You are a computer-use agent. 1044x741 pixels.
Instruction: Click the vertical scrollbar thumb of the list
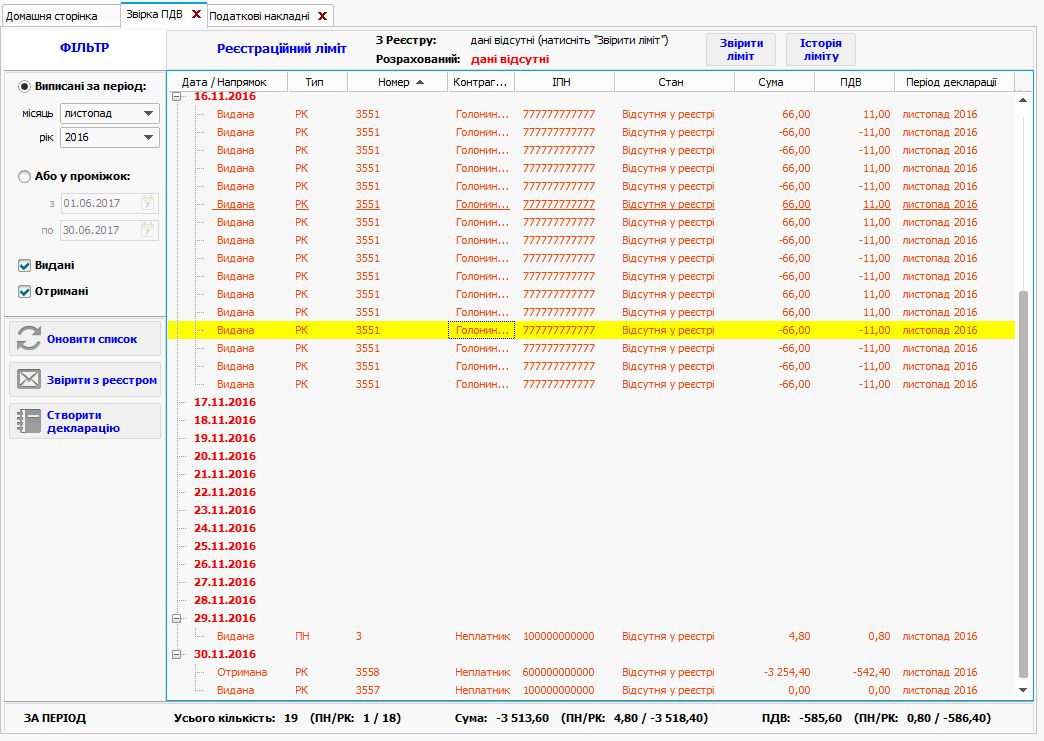[x=1023, y=484]
